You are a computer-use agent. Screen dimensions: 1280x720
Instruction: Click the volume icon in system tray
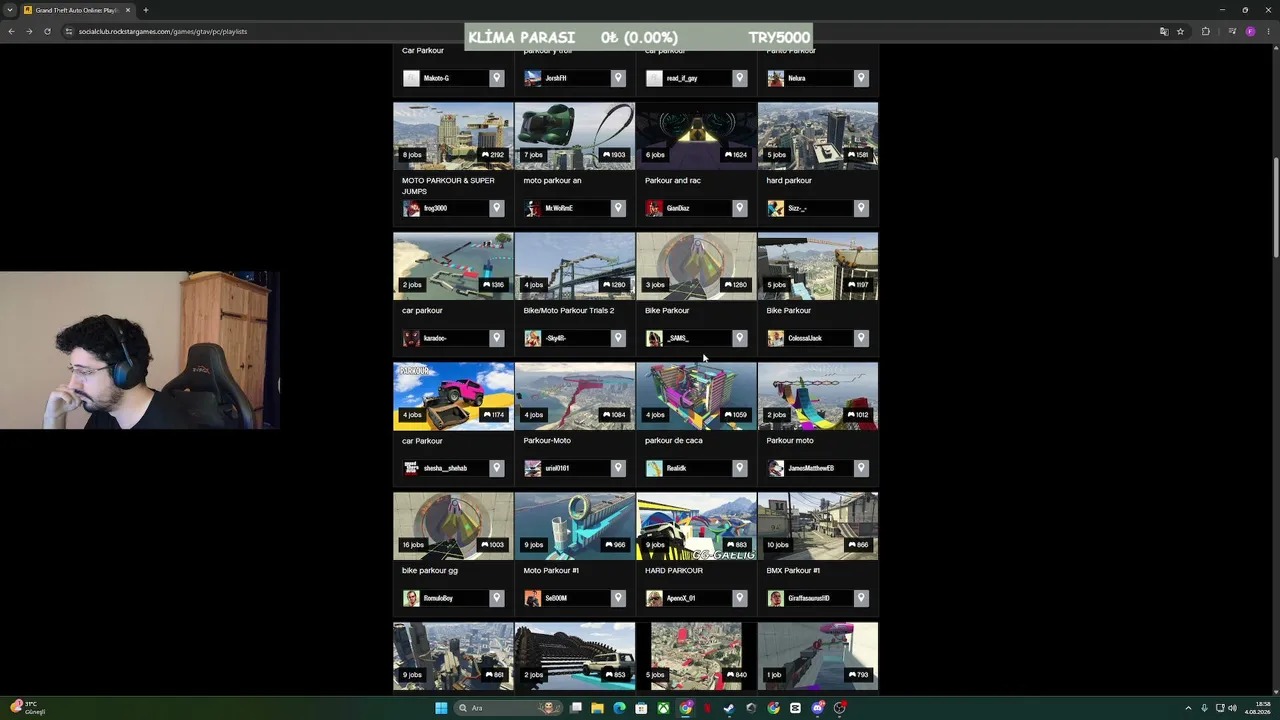coord(1232,708)
